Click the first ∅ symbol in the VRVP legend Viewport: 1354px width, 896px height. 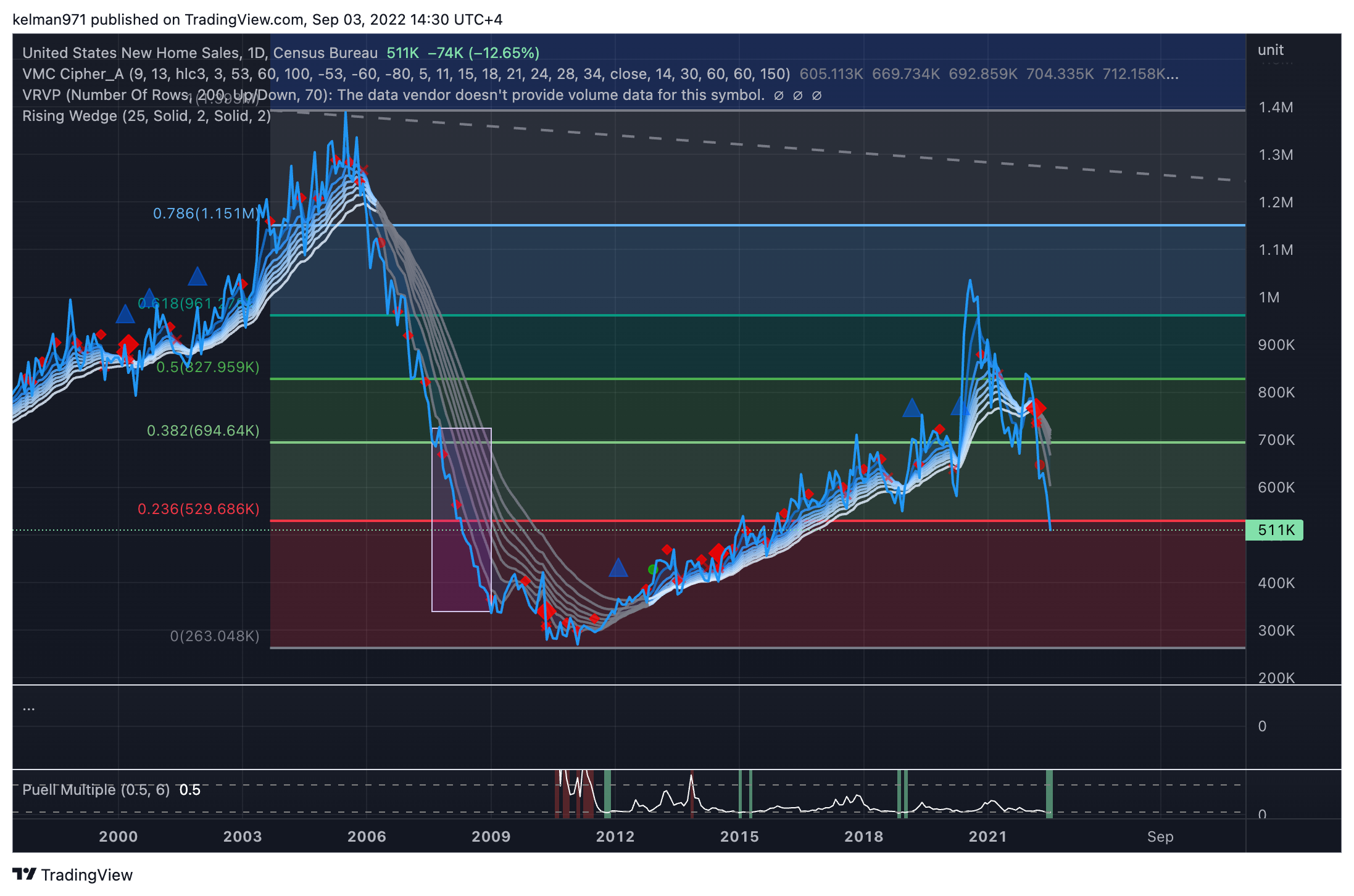click(778, 95)
